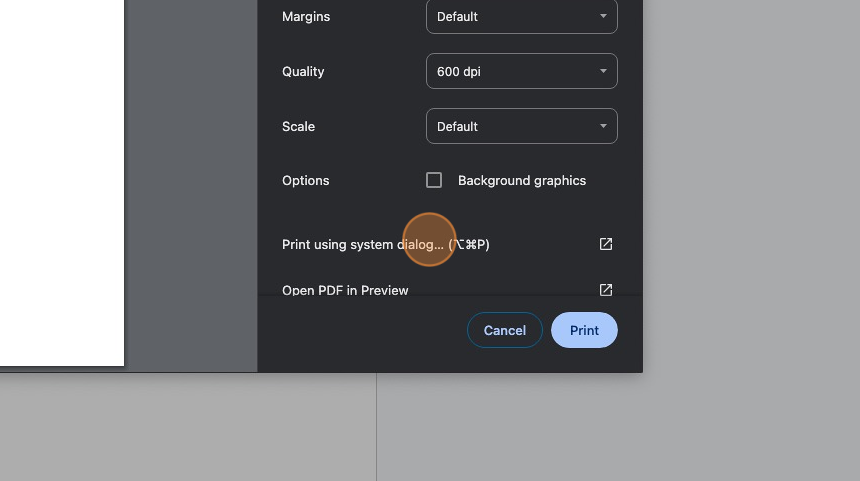Viewport: 860px width, 481px height.
Task: Cancel the print dialog
Action: click(x=505, y=330)
